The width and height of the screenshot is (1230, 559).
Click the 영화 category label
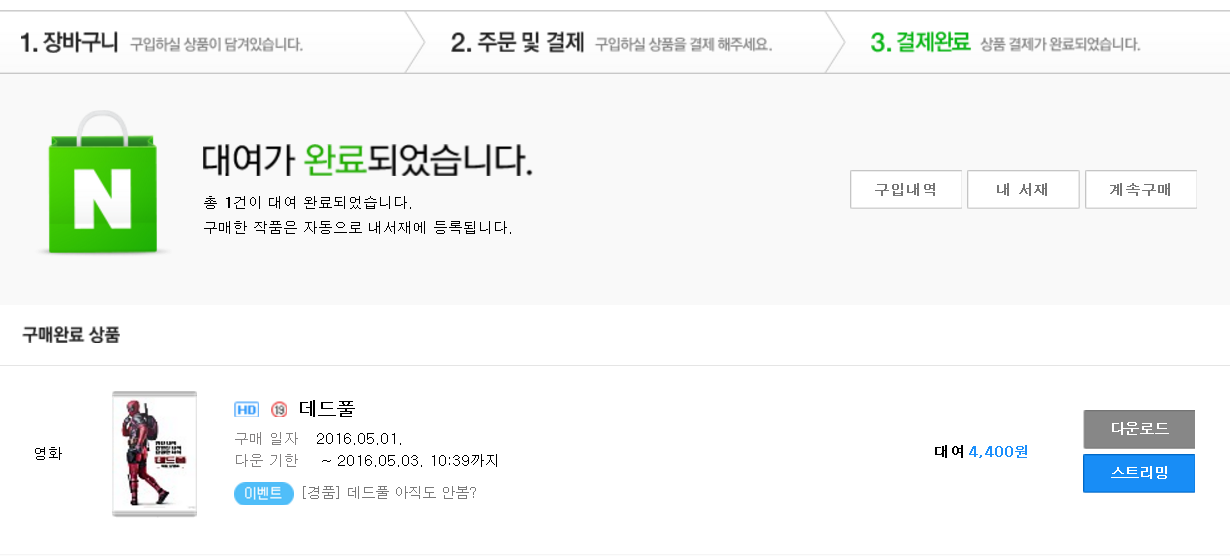[48, 453]
